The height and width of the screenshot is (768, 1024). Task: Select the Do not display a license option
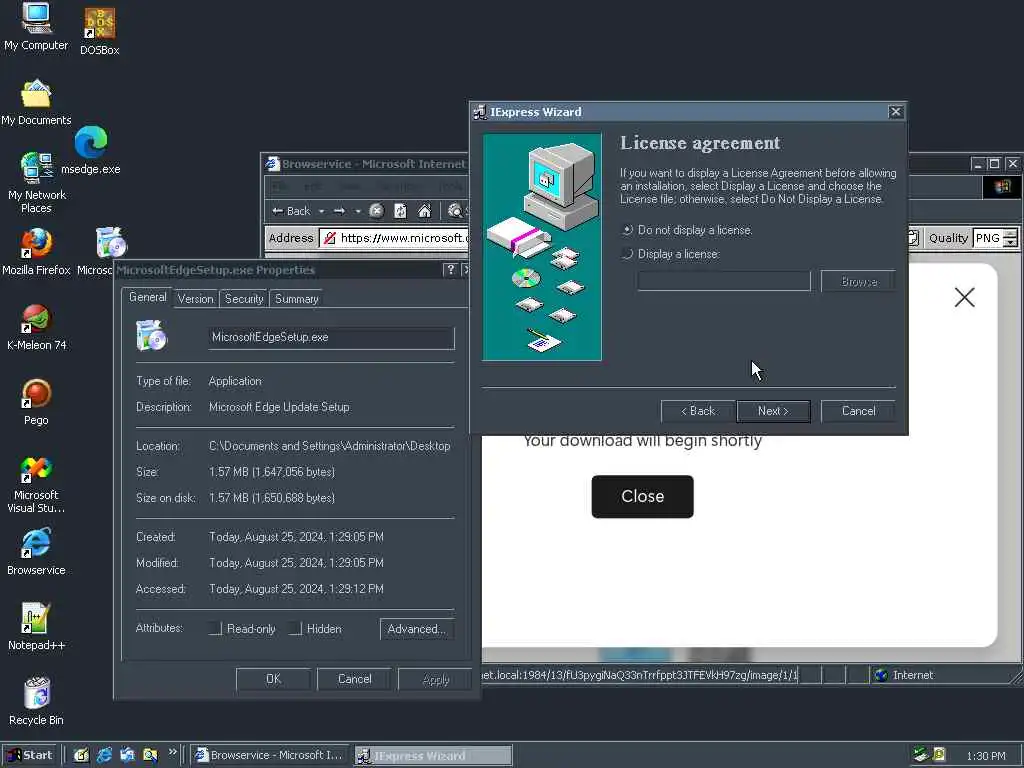[687, 230]
